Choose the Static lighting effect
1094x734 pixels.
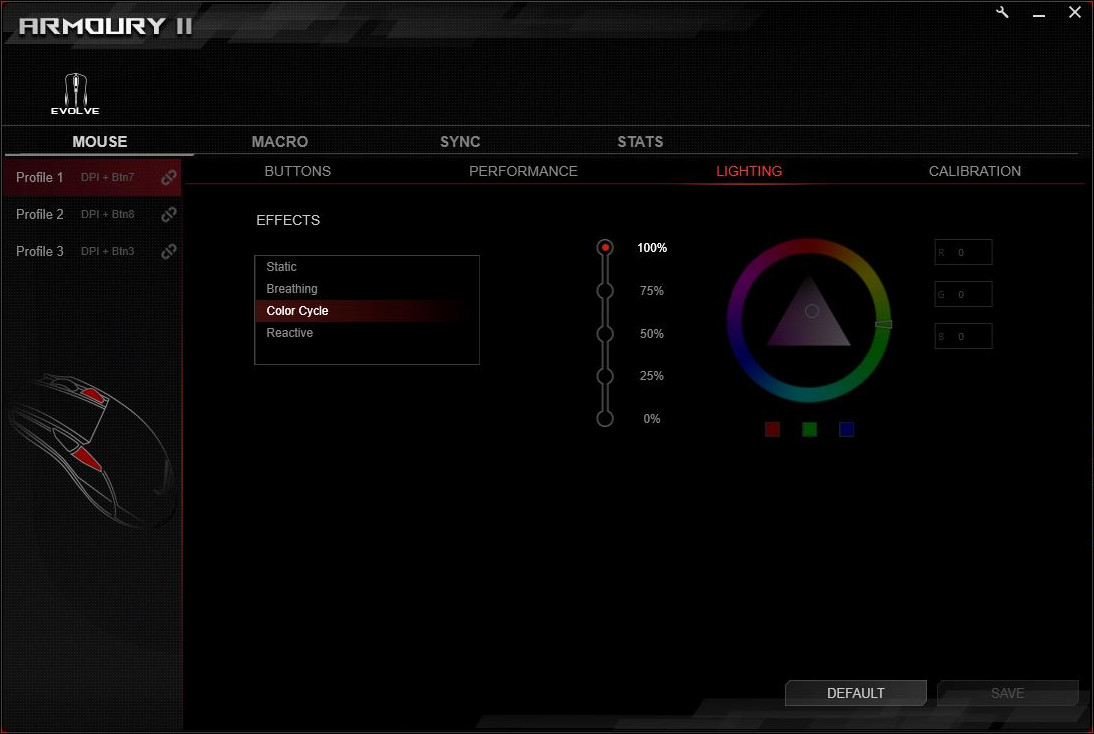tap(366, 267)
